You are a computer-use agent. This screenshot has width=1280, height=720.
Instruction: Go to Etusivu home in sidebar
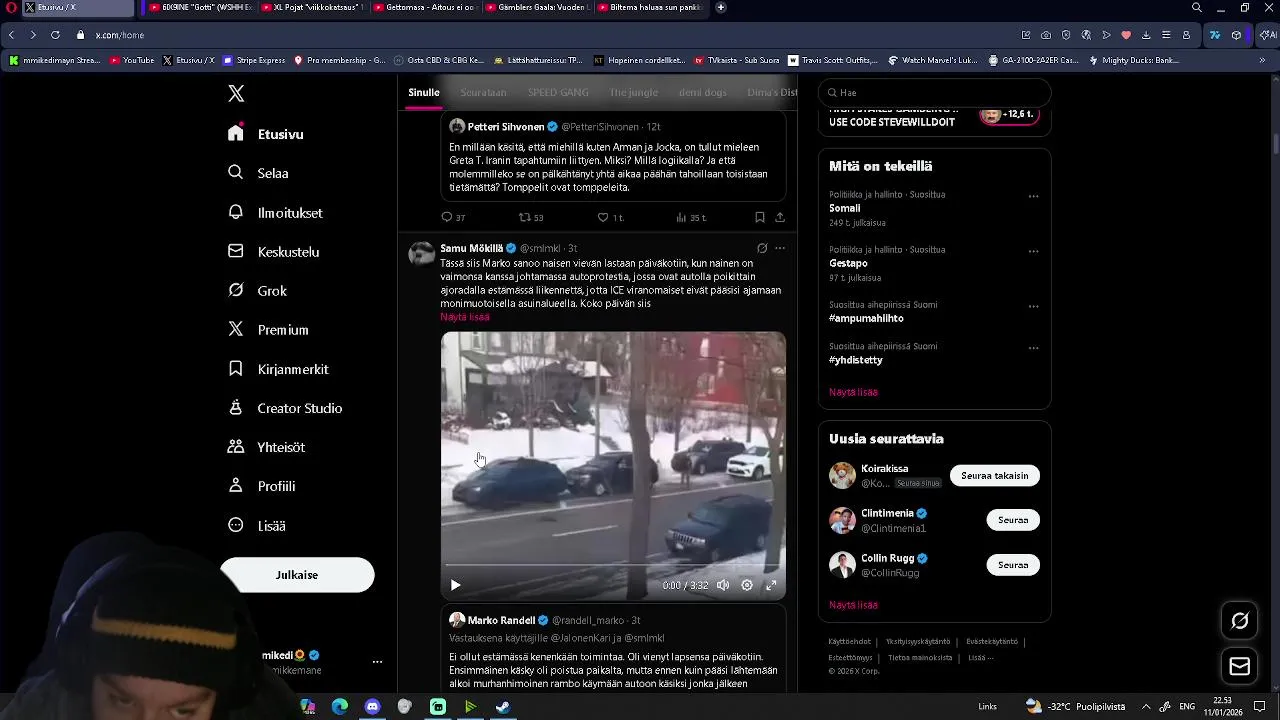point(266,134)
